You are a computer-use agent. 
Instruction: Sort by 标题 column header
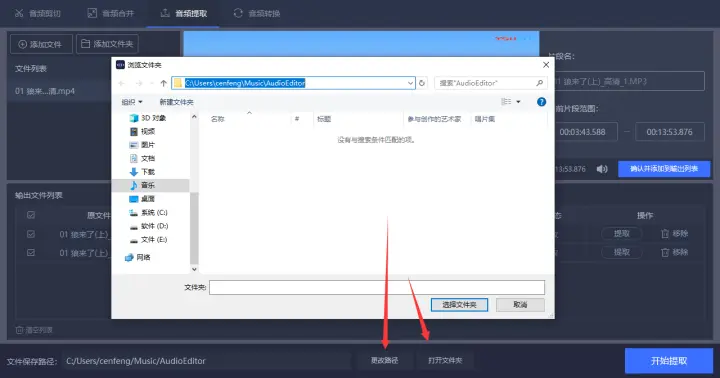click(x=324, y=119)
